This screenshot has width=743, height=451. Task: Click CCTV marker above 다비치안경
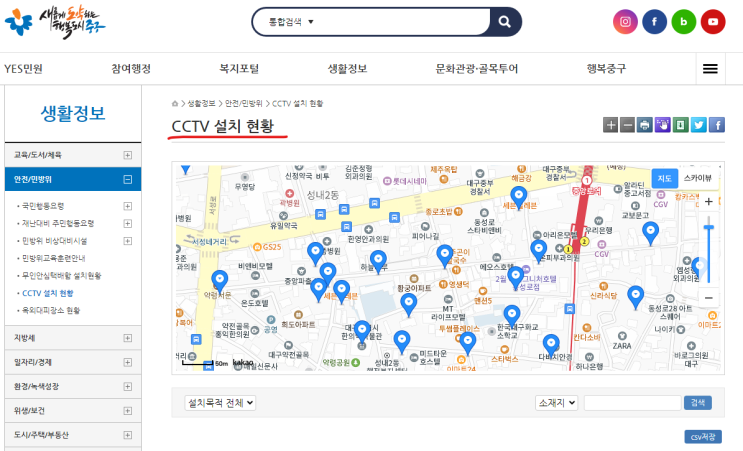click(x=551, y=345)
